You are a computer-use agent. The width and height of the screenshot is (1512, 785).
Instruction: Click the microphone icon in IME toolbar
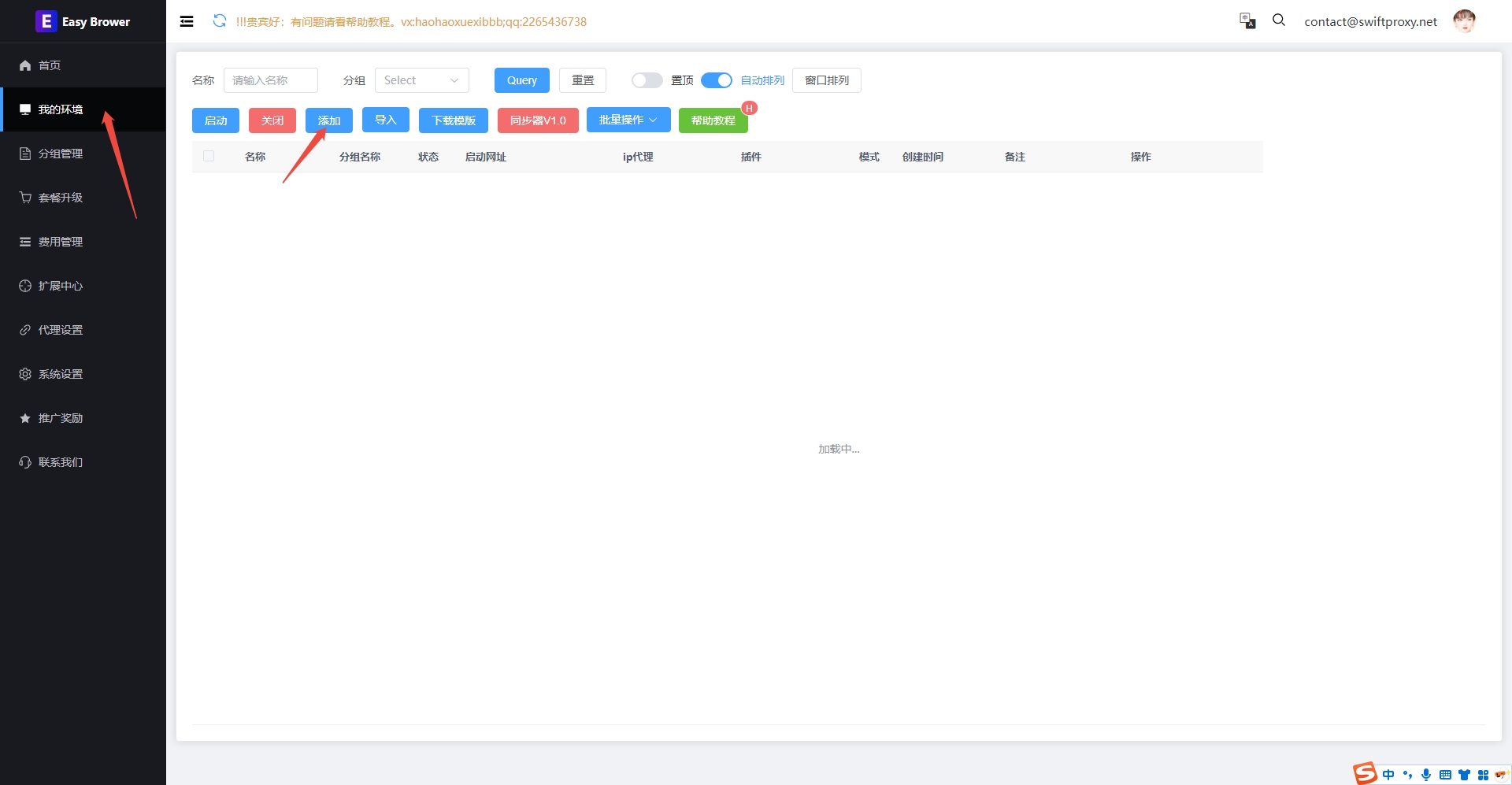1426,775
